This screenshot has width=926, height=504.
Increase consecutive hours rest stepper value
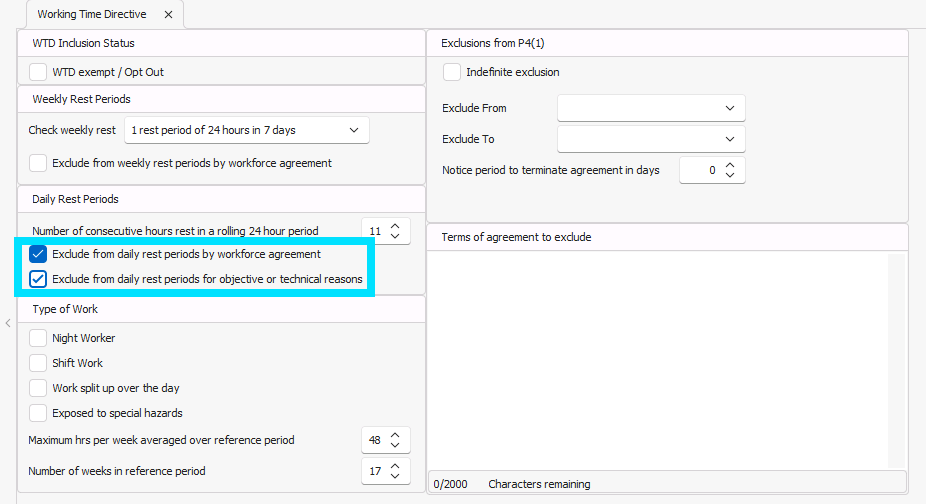(395, 226)
